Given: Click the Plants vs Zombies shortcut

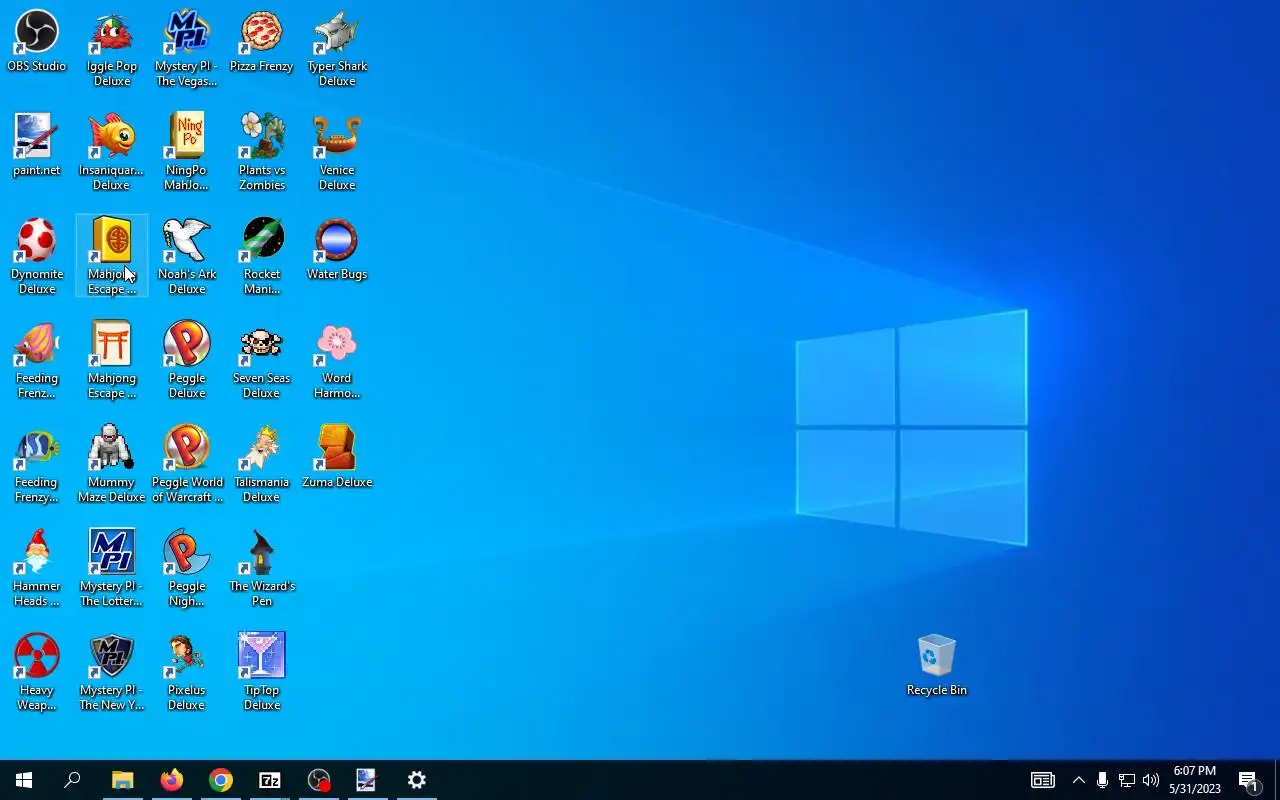Looking at the screenshot, I should (262, 153).
